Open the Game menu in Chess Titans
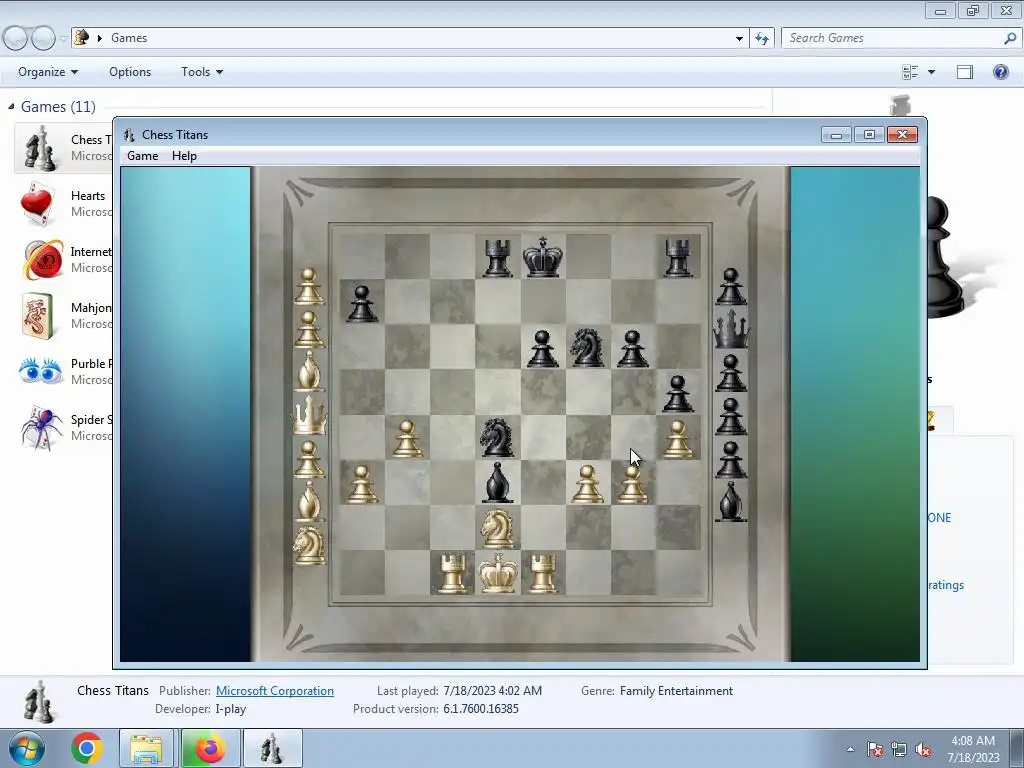The height and width of the screenshot is (768, 1024). [x=142, y=155]
